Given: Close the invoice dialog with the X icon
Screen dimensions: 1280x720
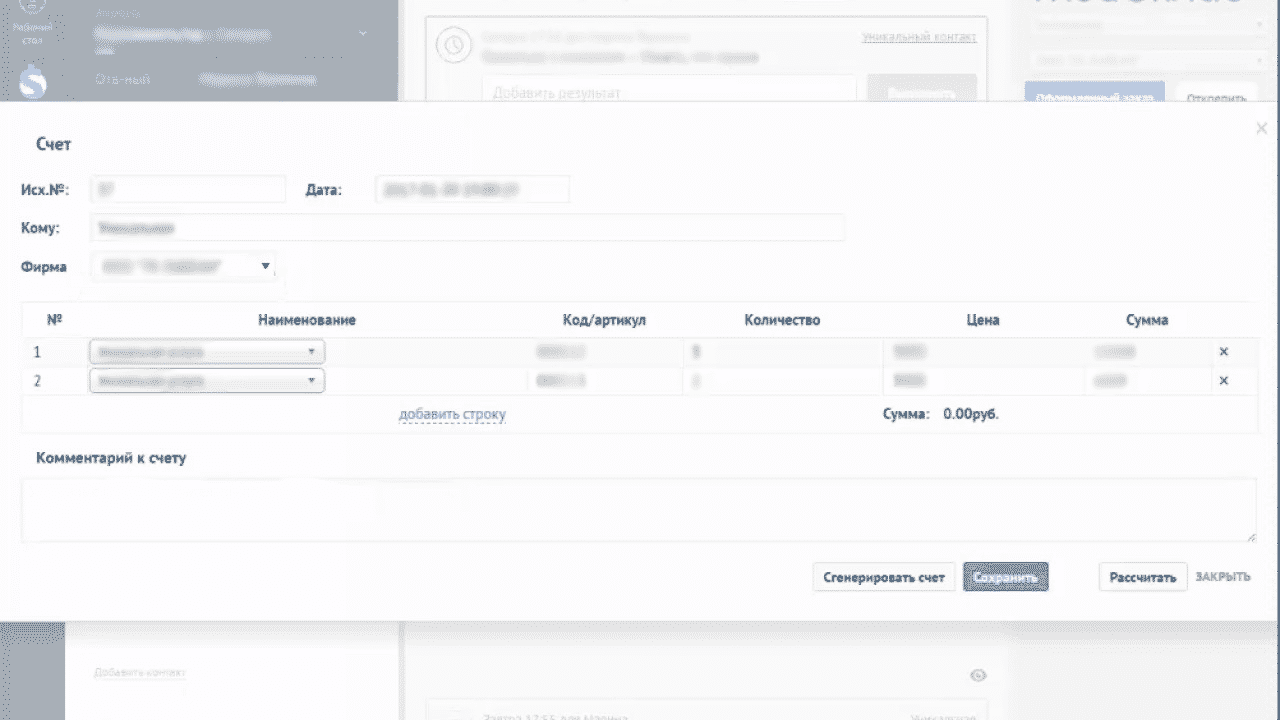Looking at the screenshot, I should coord(1261,129).
